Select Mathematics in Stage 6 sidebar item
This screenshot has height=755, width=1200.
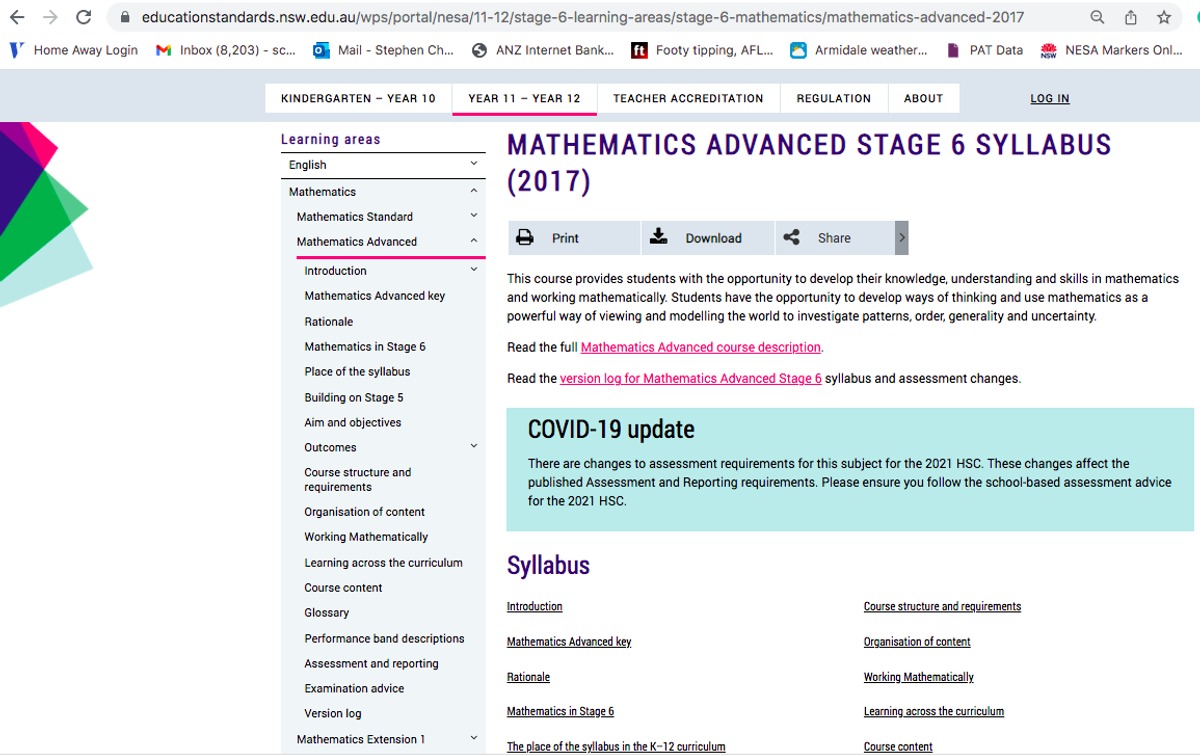(x=365, y=347)
